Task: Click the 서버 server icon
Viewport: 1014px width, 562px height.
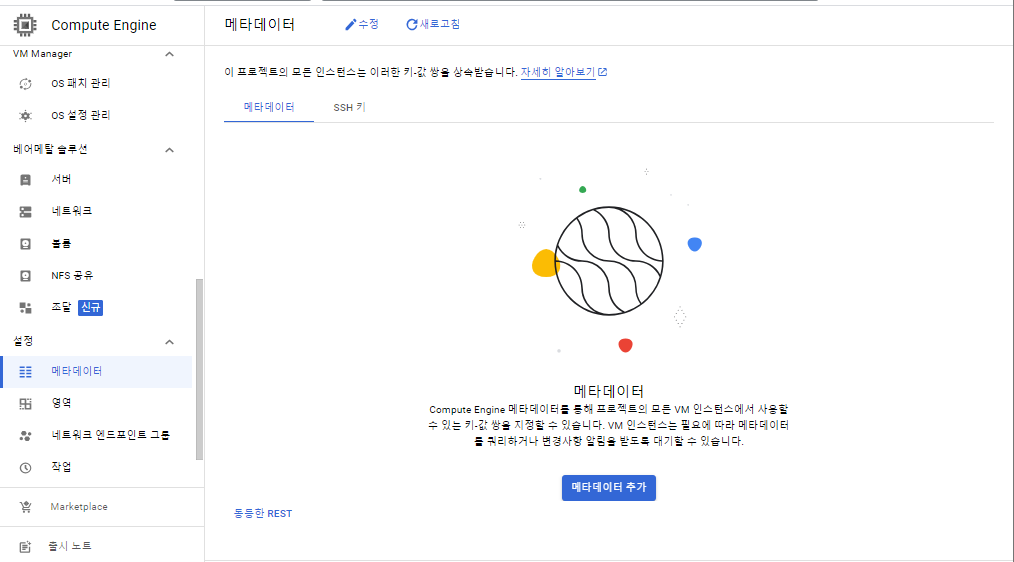Action: pyautogui.click(x=25, y=180)
